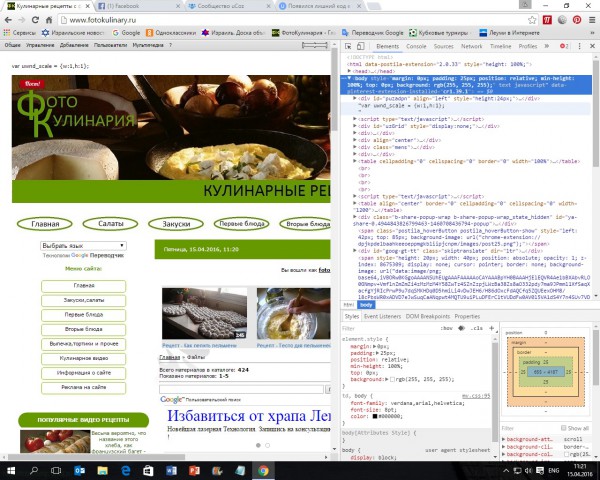Screen dimensions: 600x480
Task: Open the dumpling recipe video thumbnail
Action: pos(204,313)
